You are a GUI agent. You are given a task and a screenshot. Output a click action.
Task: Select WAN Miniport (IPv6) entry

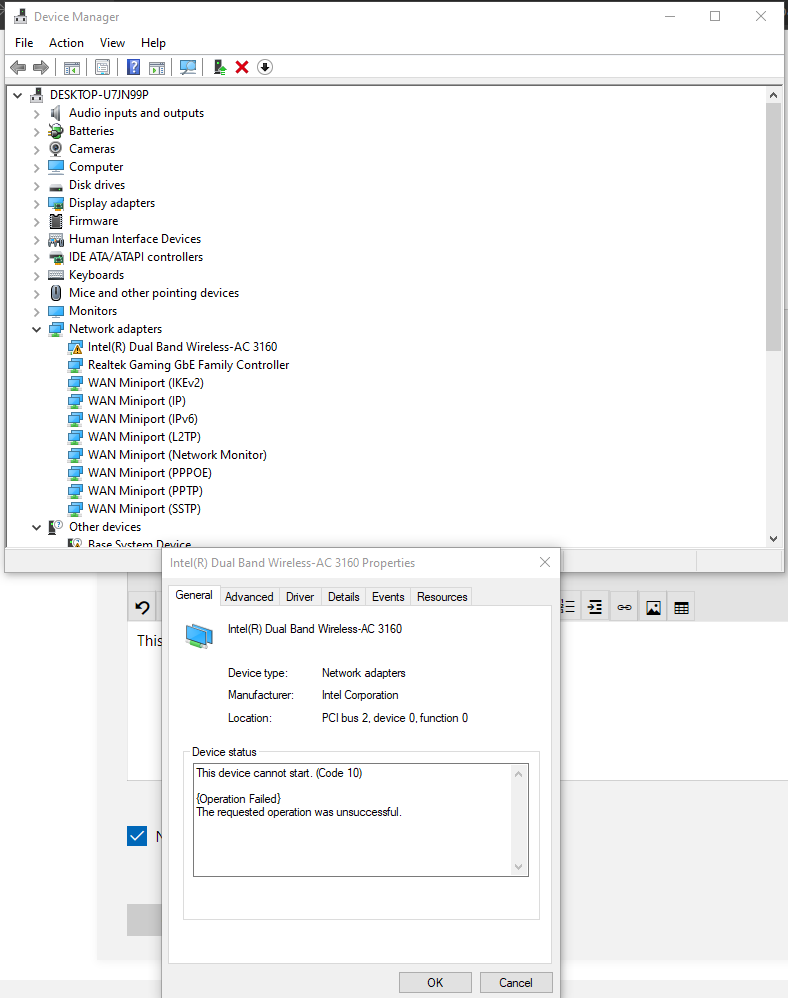click(x=143, y=419)
